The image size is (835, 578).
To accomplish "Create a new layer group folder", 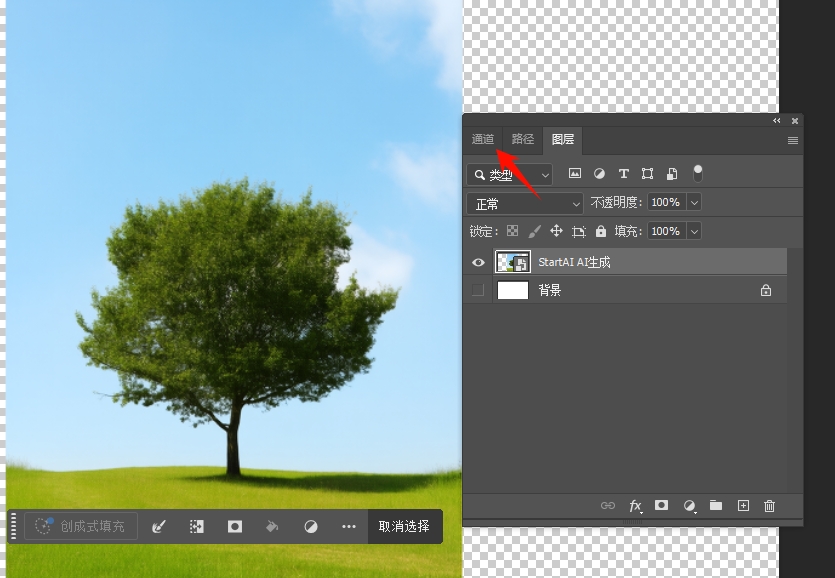I will pos(716,506).
